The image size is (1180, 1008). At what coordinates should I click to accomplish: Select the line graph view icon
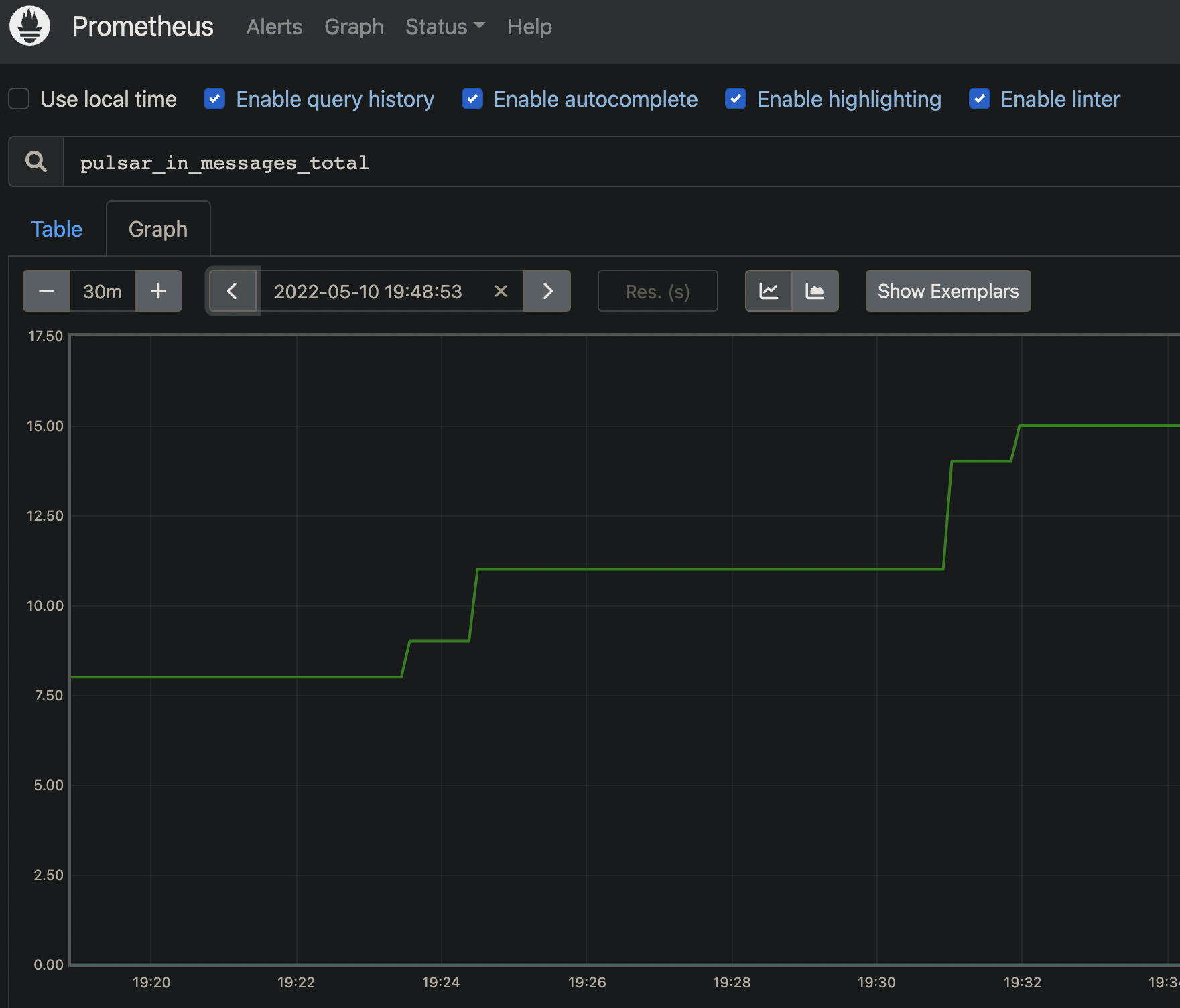tap(769, 291)
